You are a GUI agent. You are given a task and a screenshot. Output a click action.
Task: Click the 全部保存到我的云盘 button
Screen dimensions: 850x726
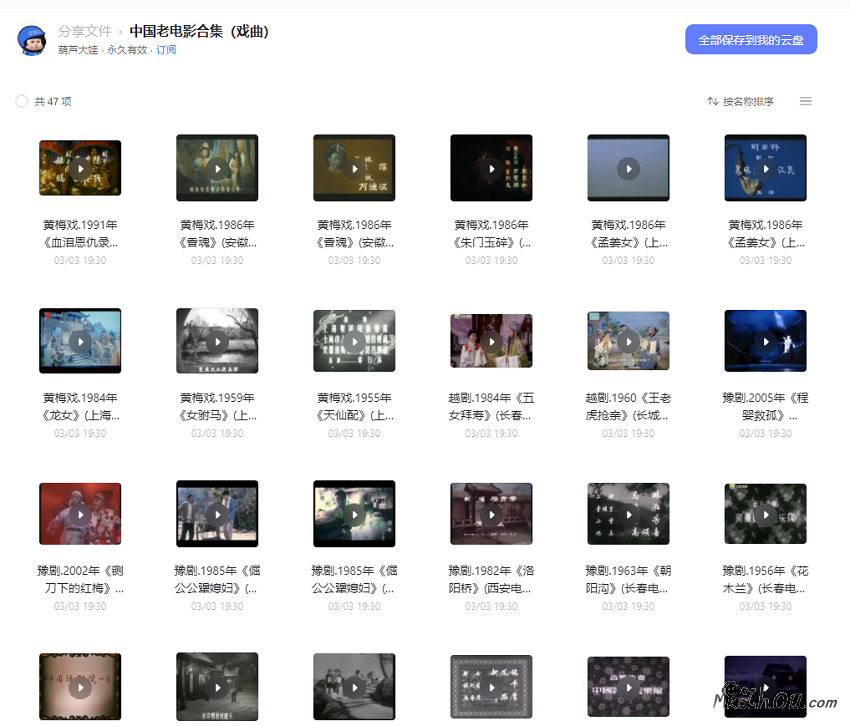pyautogui.click(x=749, y=39)
